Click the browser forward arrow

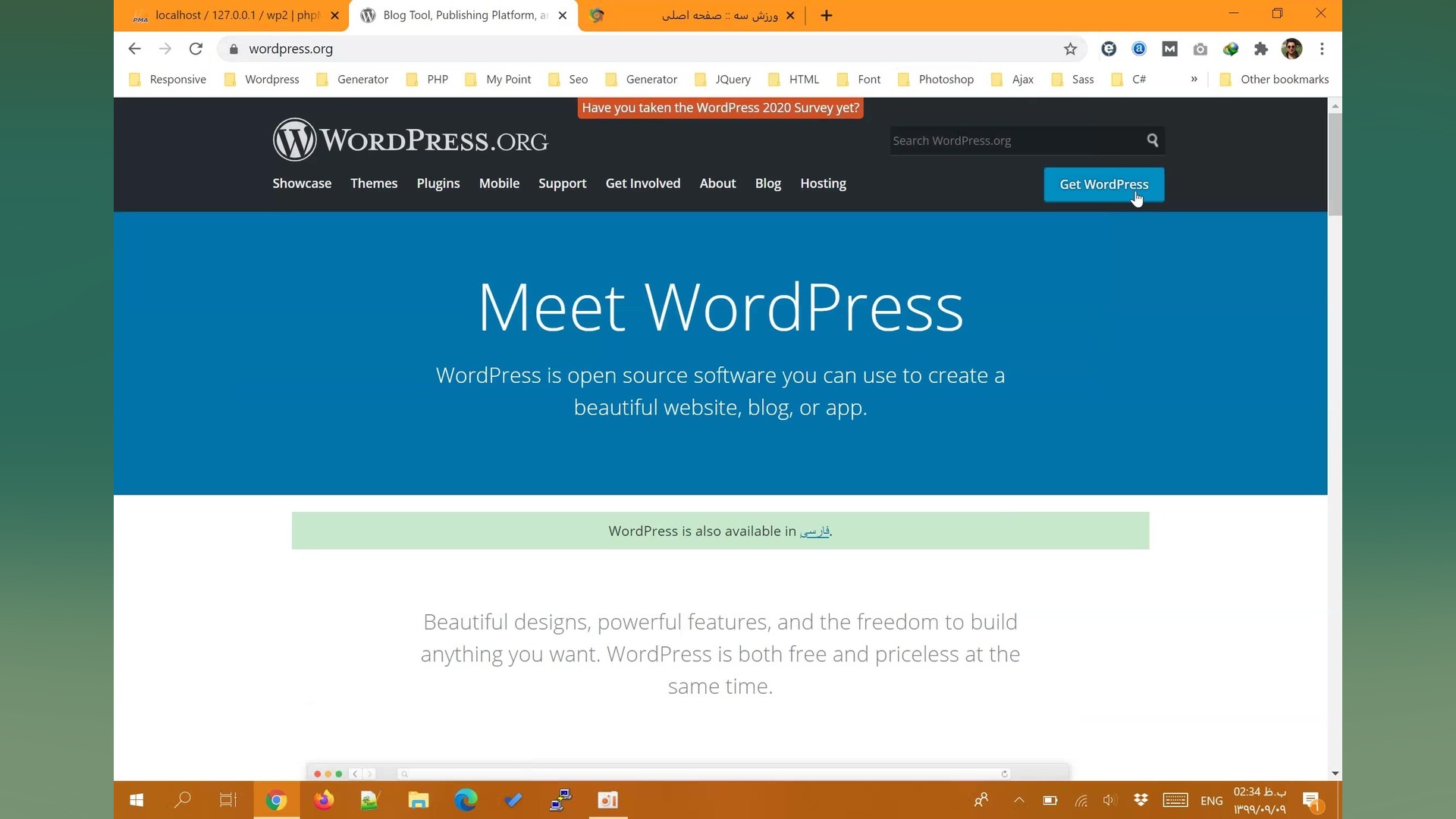coord(165,49)
